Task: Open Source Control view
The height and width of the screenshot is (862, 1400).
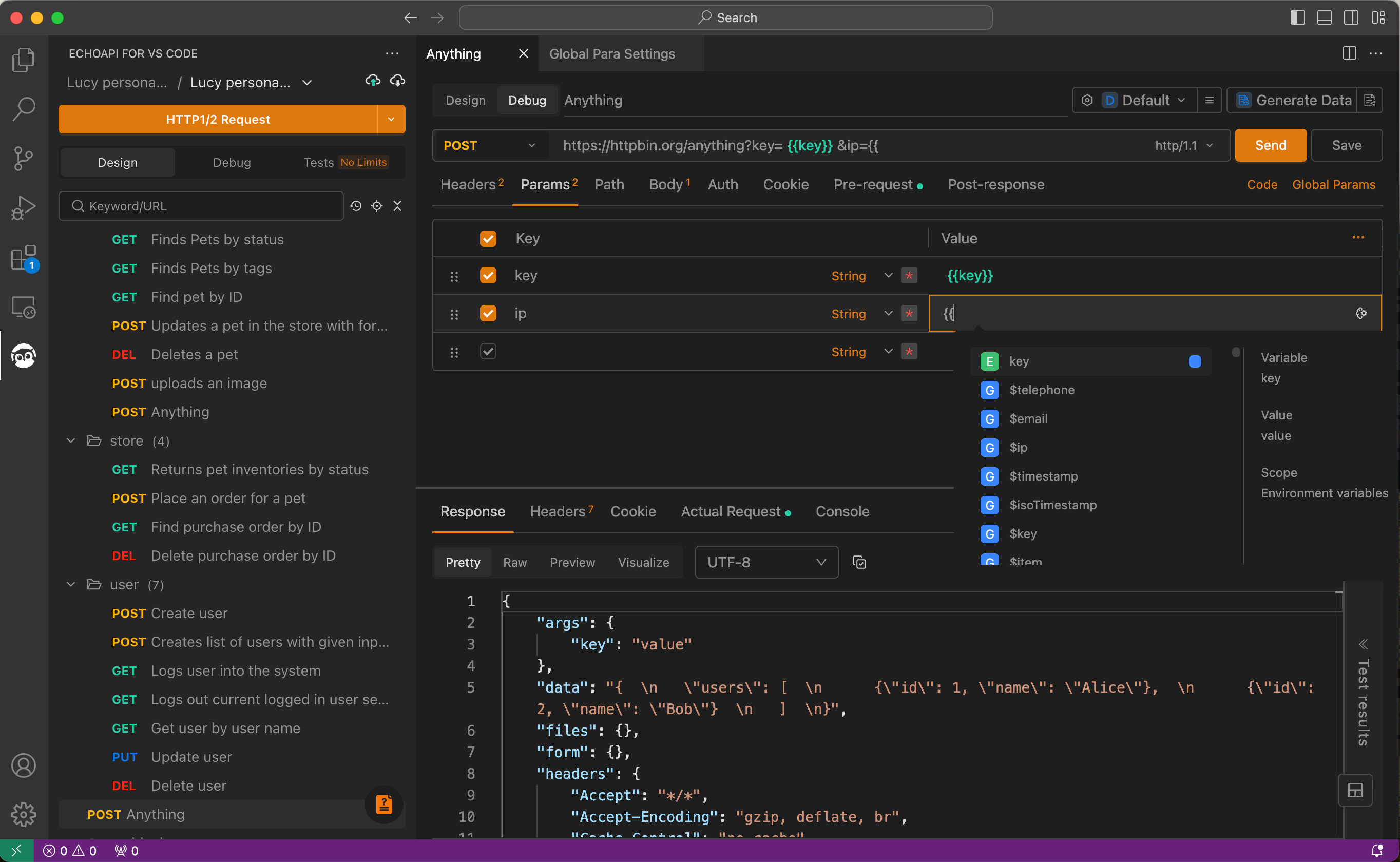Action: tap(24, 158)
